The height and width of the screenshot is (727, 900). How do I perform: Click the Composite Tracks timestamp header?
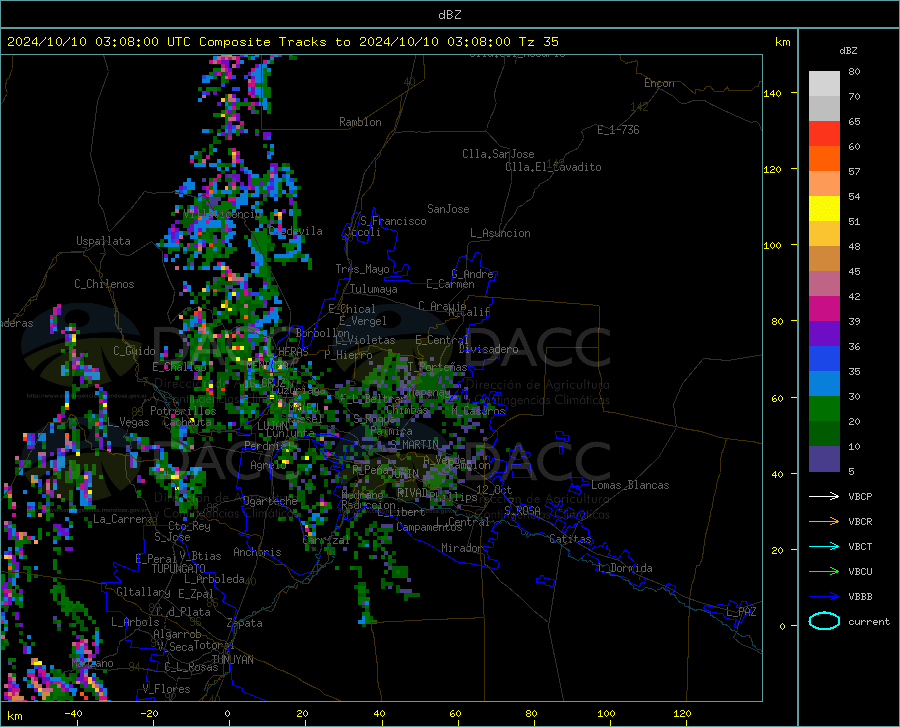(282, 41)
